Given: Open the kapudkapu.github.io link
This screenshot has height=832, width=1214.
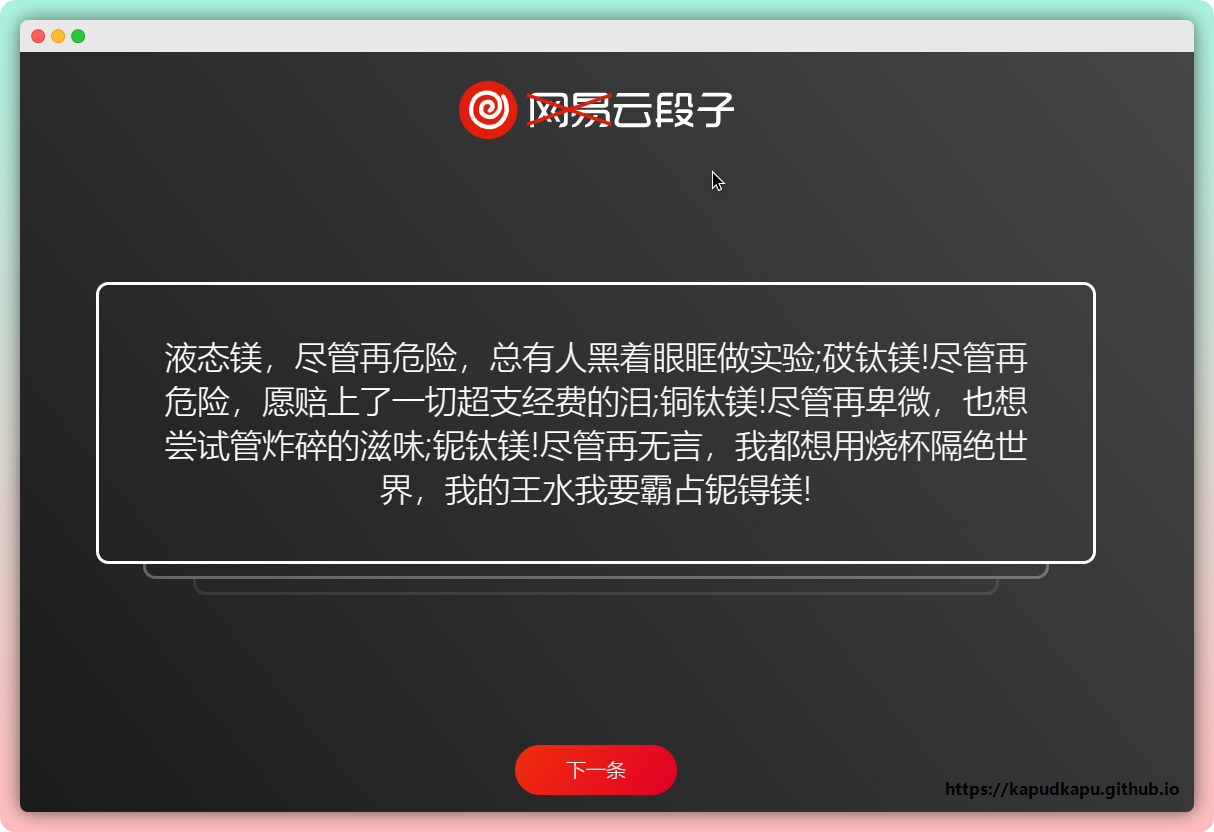Looking at the screenshot, I should point(1062,789).
